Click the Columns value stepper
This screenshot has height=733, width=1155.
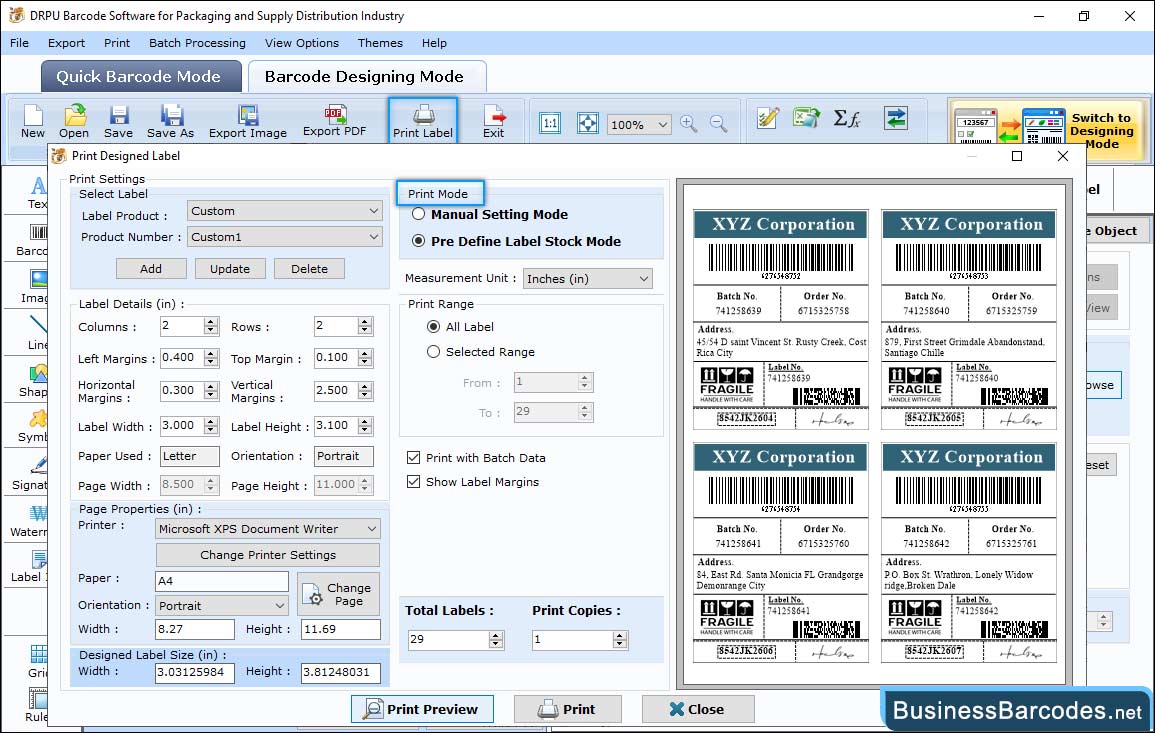pyautogui.click(x=211, y=326)
